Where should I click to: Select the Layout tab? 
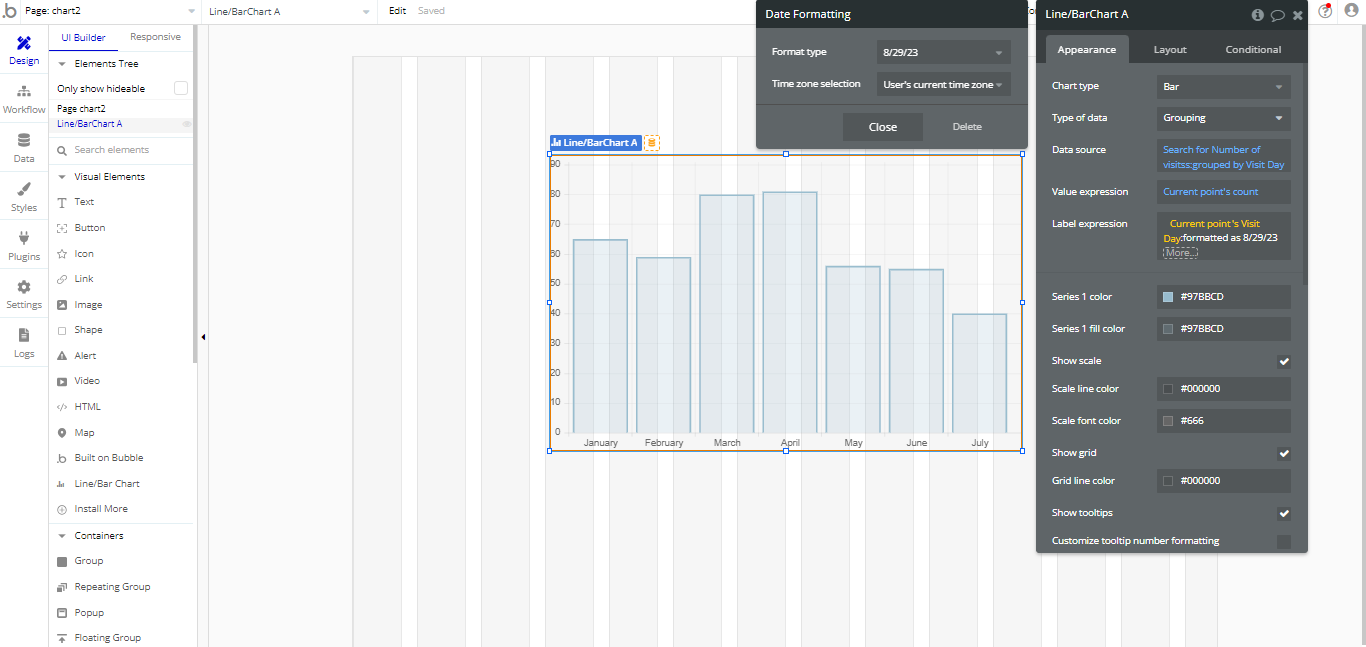point(1170,50)
